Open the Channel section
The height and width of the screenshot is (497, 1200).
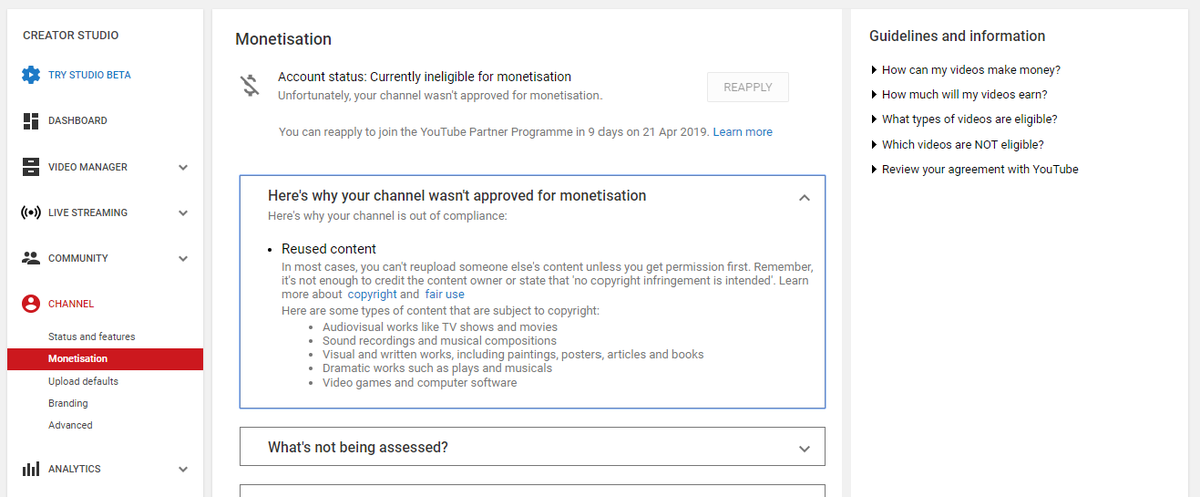tap(71, 304)
